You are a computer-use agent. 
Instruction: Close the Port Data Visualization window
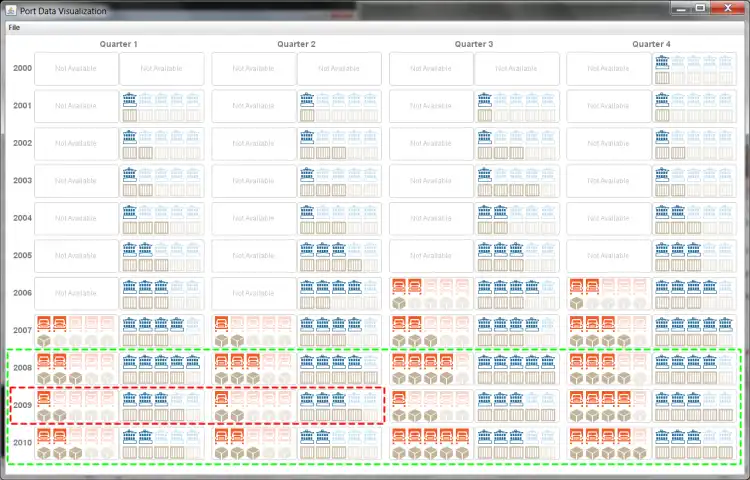pos(728,7)
